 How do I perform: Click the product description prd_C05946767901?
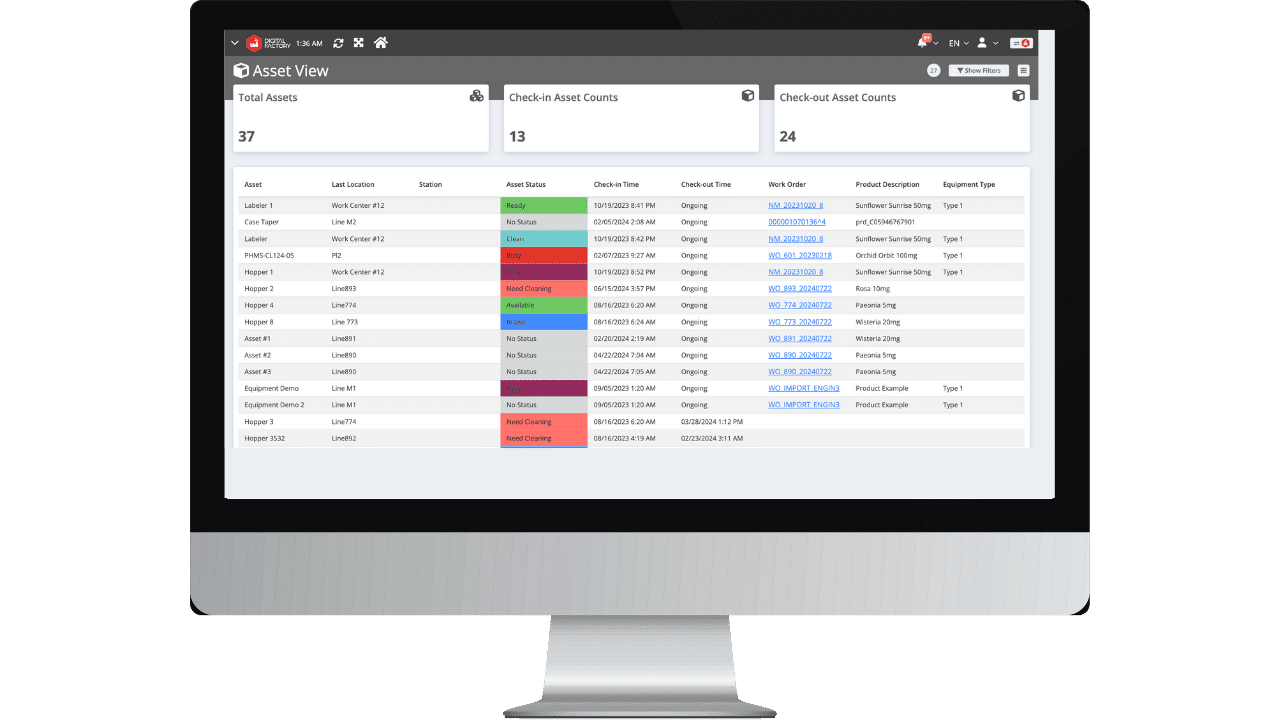pos(886,222)
